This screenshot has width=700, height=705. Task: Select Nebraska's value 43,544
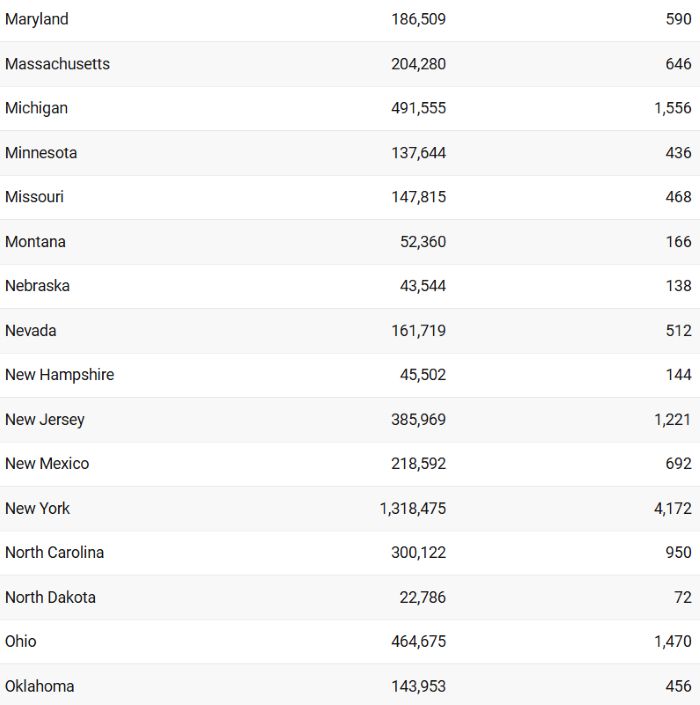click(423, 286)
